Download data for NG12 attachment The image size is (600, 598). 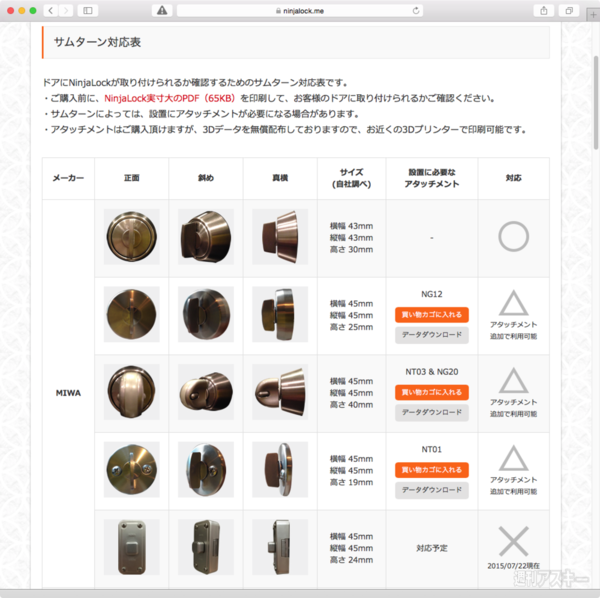tap(432, 335)
